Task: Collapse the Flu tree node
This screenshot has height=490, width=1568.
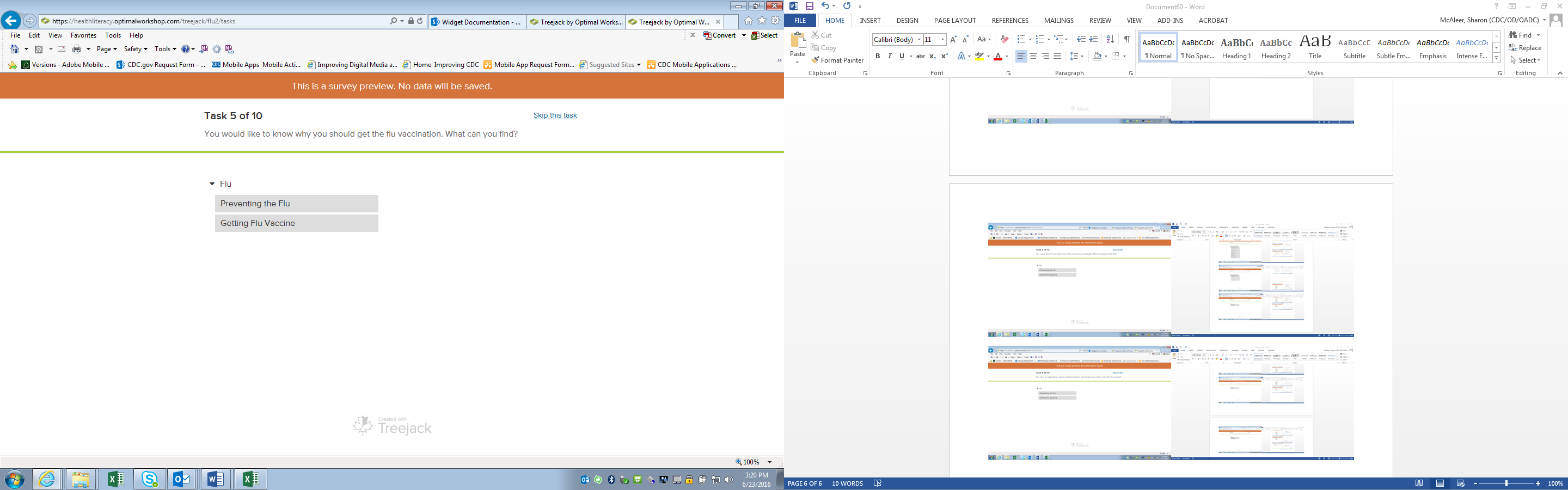Action: (x=212, y=184)
